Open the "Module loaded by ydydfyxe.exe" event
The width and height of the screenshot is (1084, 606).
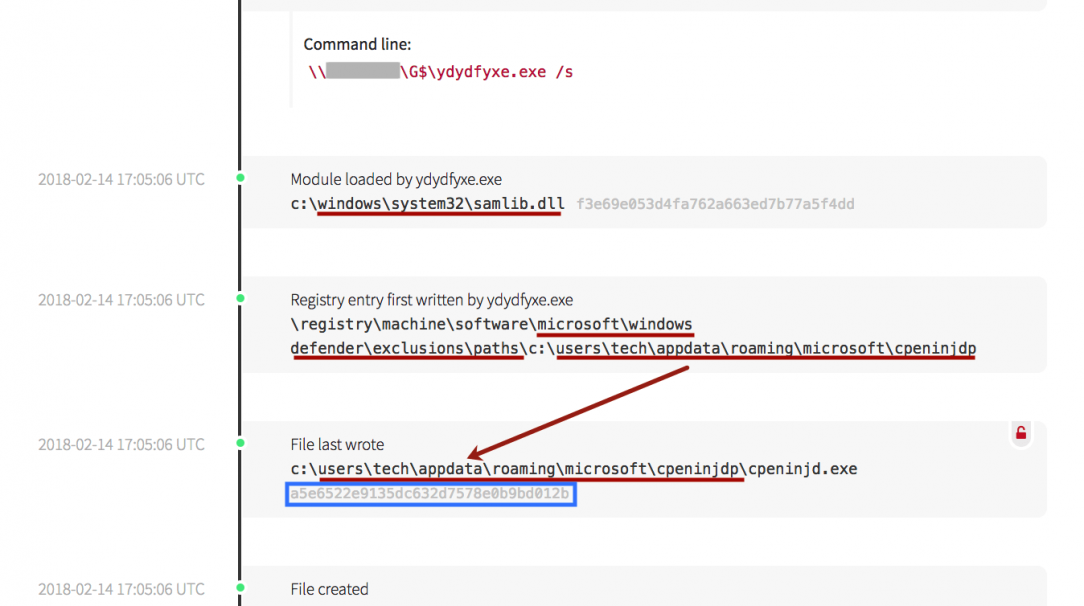395,180
